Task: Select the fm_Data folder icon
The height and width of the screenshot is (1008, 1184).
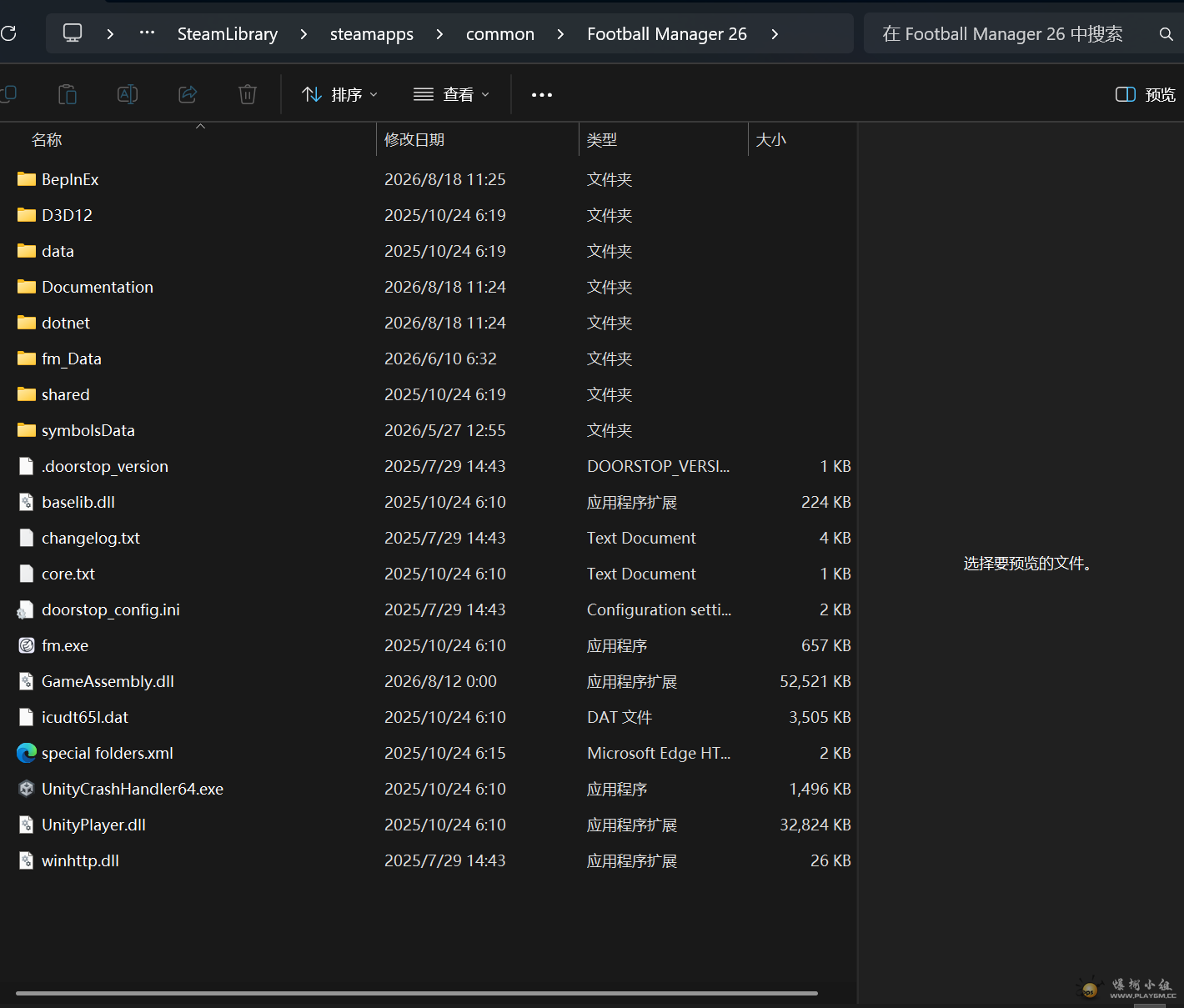Action: coord(27,359)
